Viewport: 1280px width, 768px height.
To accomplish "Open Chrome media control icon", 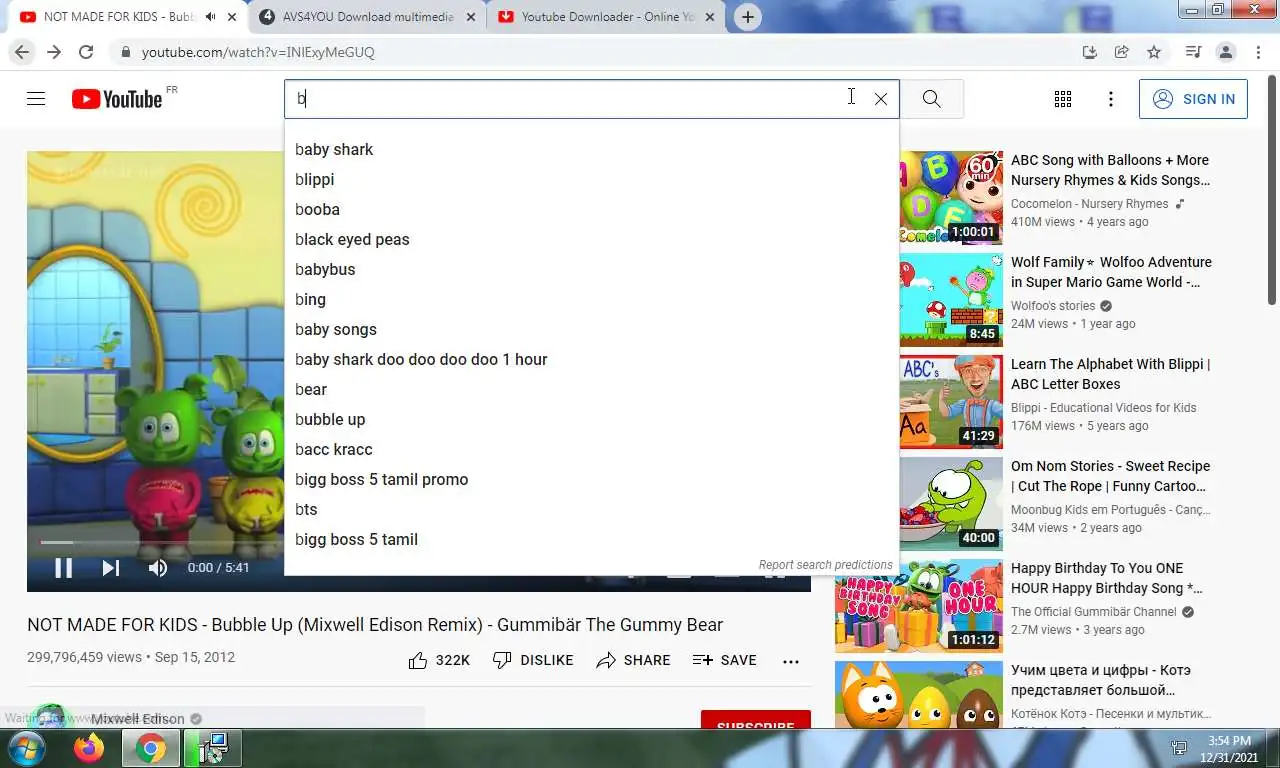I will point(1193,52).
